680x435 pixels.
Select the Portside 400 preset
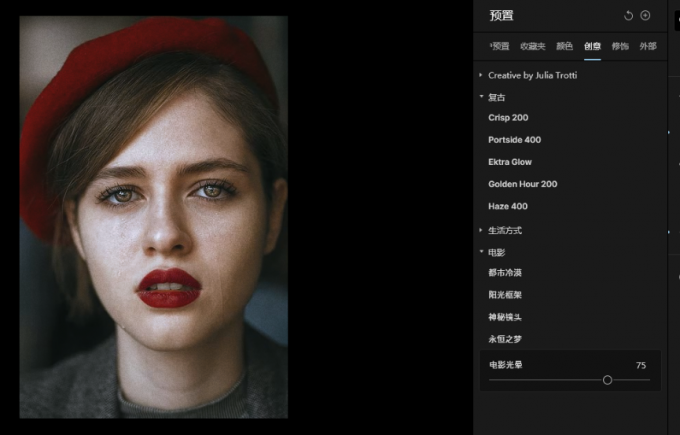514,140
